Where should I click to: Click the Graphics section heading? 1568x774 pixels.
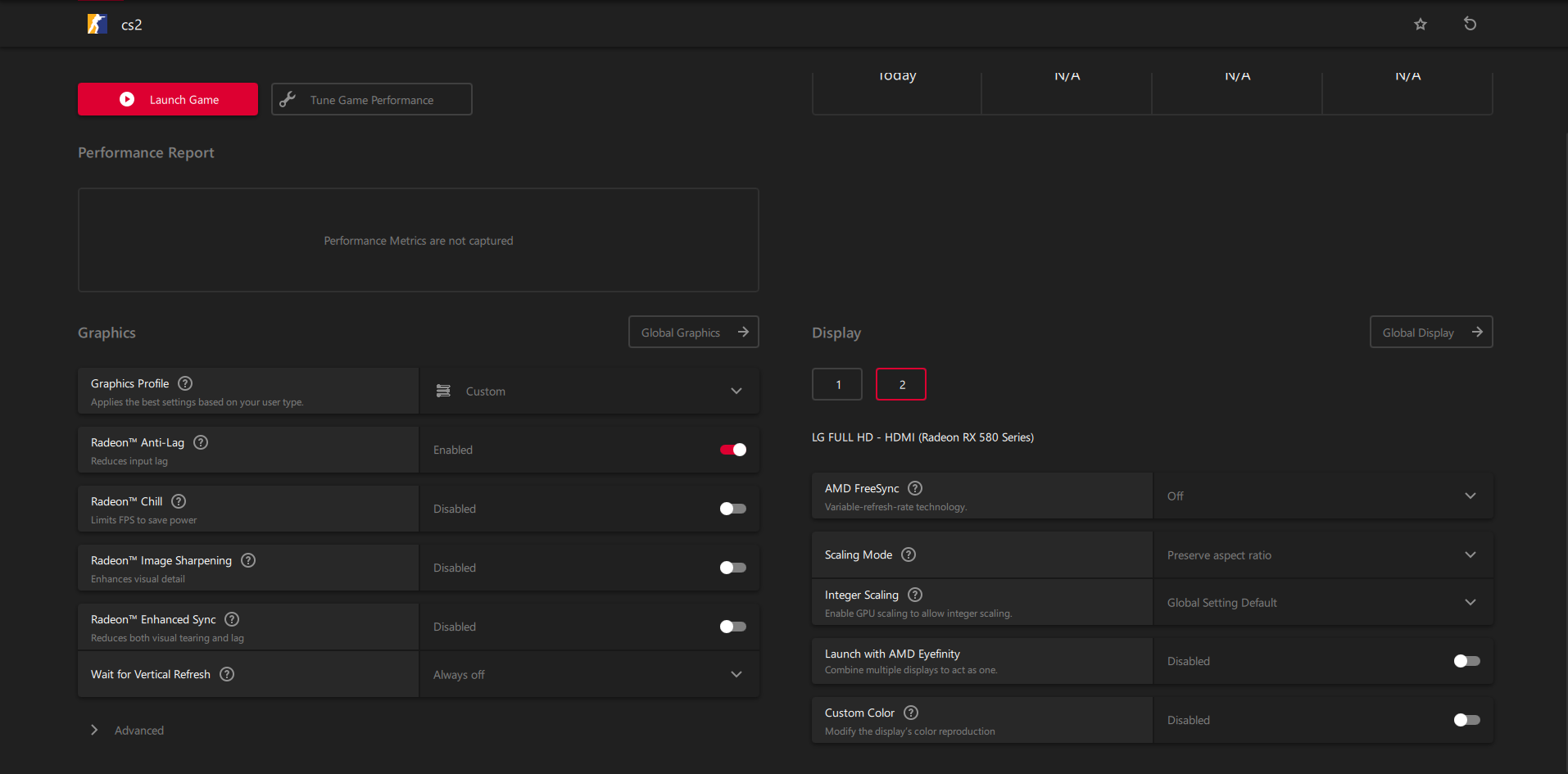click(x=106, y=333)
